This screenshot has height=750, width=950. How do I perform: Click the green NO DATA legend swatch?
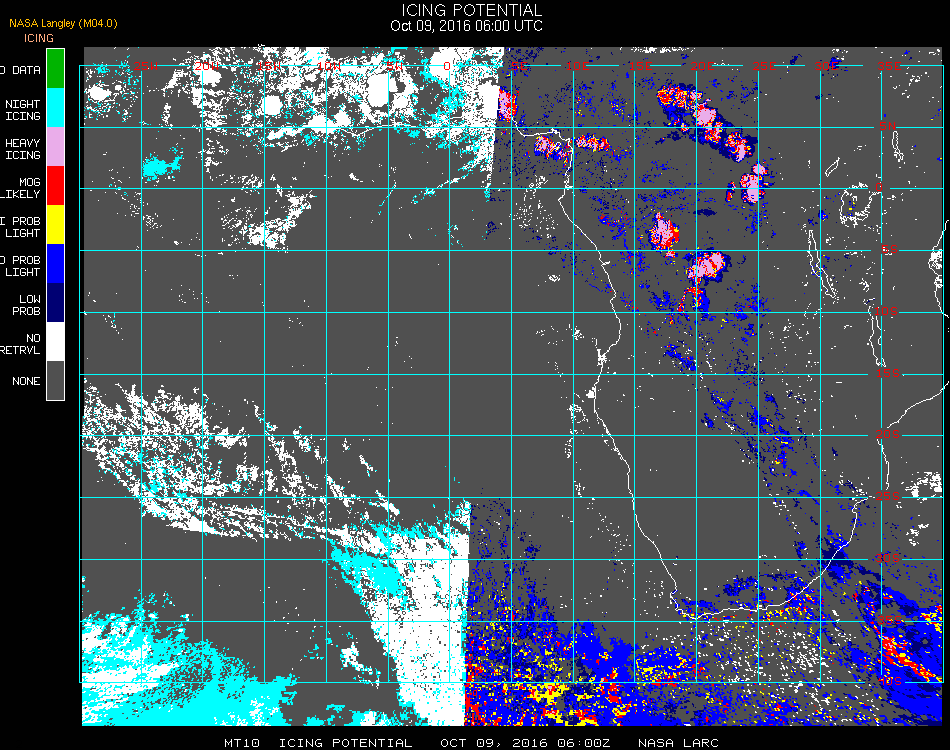tap(55, 68)
